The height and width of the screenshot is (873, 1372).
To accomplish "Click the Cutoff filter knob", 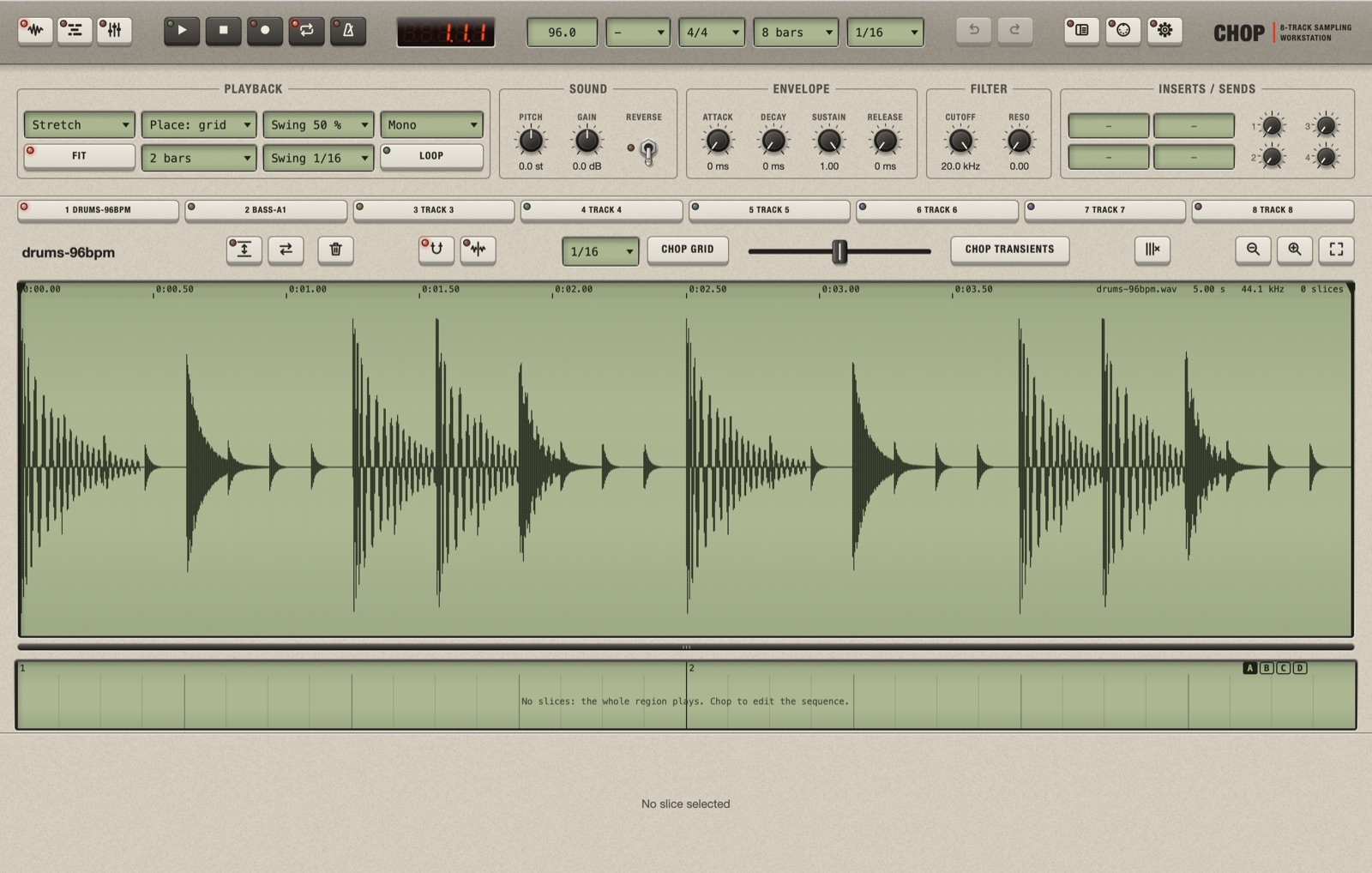I will [x=960, y=141].
